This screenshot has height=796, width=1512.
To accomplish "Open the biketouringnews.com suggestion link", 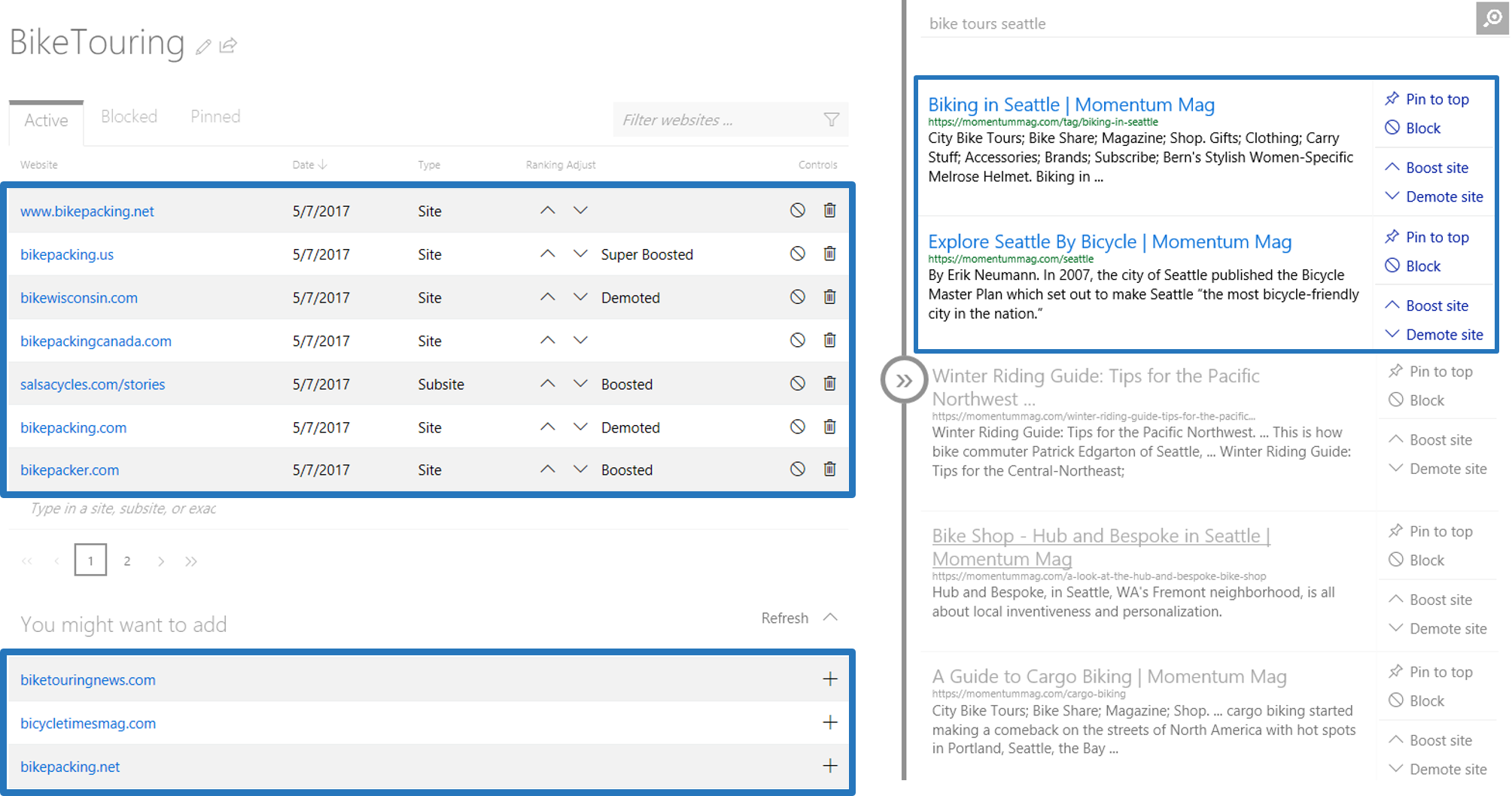I will coord(88,680).
